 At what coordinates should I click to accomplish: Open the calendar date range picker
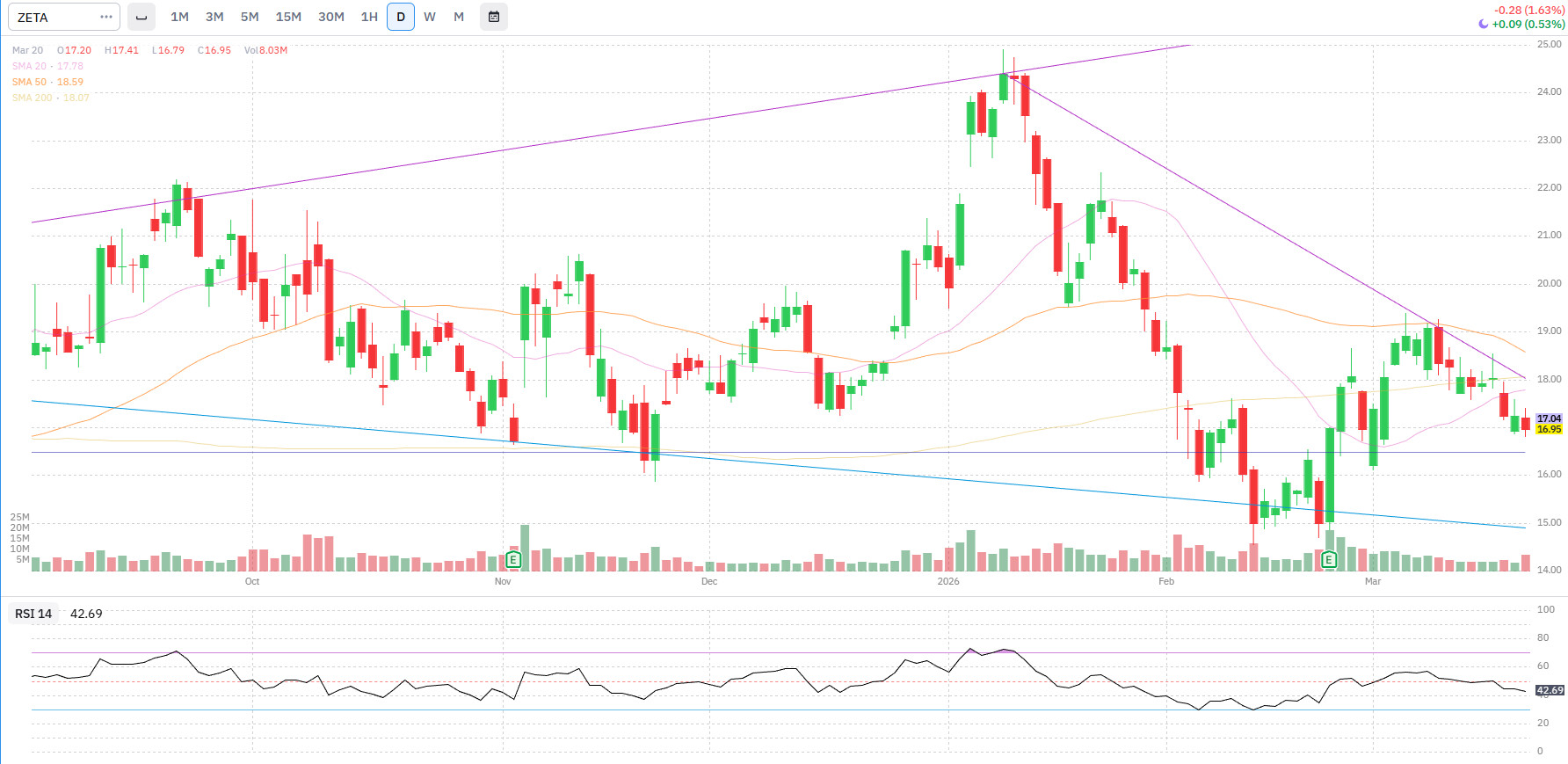point(494,17)
